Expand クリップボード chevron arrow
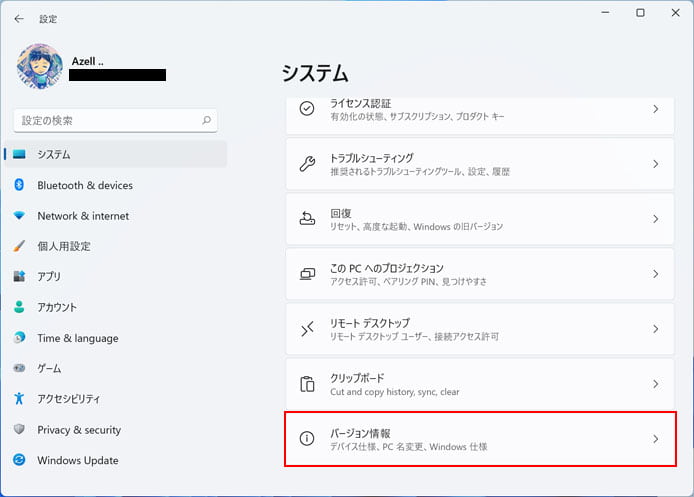This screenshot has height=497, width=694. [655, 384]
